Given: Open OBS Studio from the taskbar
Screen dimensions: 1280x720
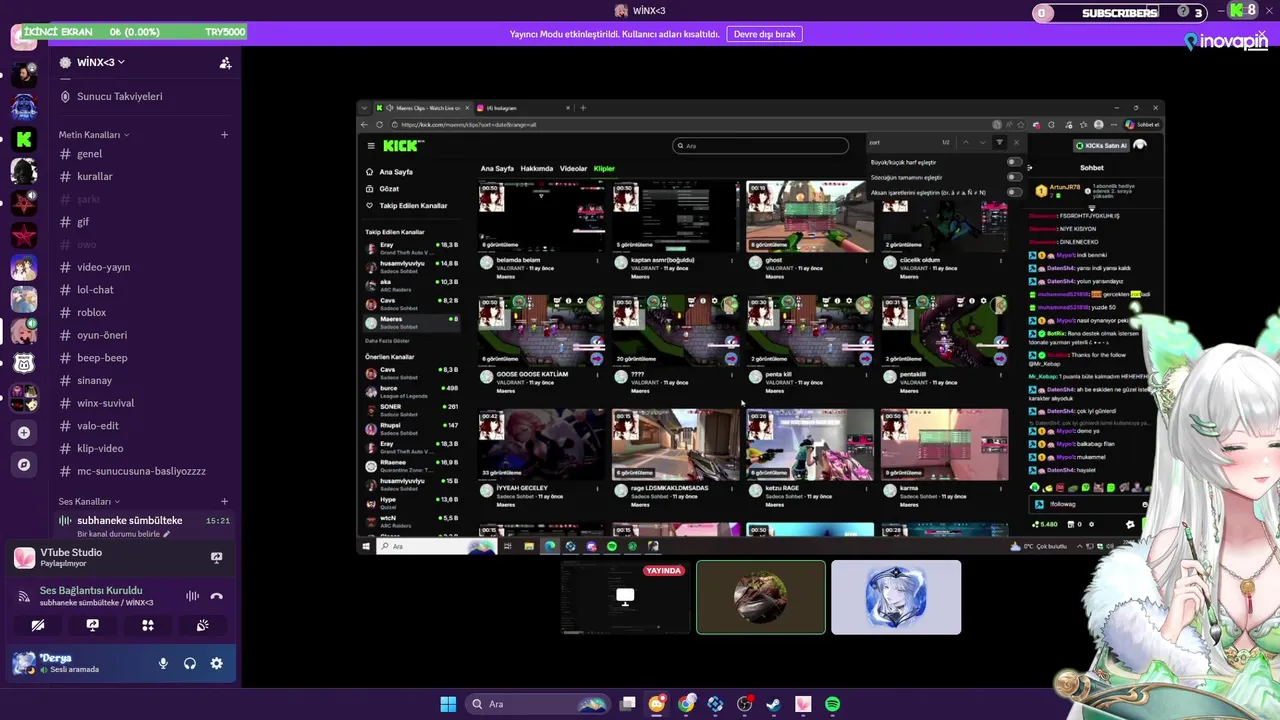Looking at the screenshot, I should (744, 704).
